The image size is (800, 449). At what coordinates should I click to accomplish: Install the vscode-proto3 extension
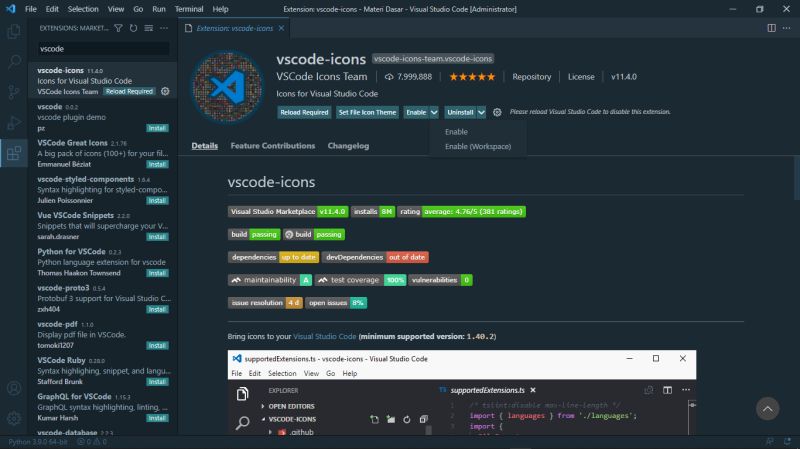coord(157,309)
